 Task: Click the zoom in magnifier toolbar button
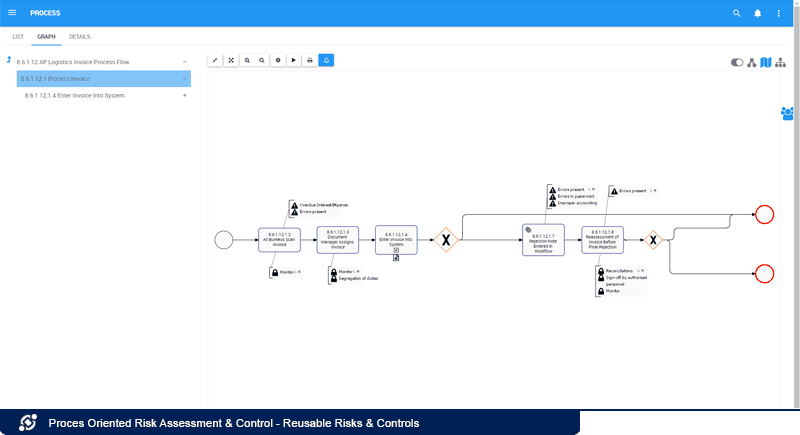pyautogui.click(x=247, y=60)
